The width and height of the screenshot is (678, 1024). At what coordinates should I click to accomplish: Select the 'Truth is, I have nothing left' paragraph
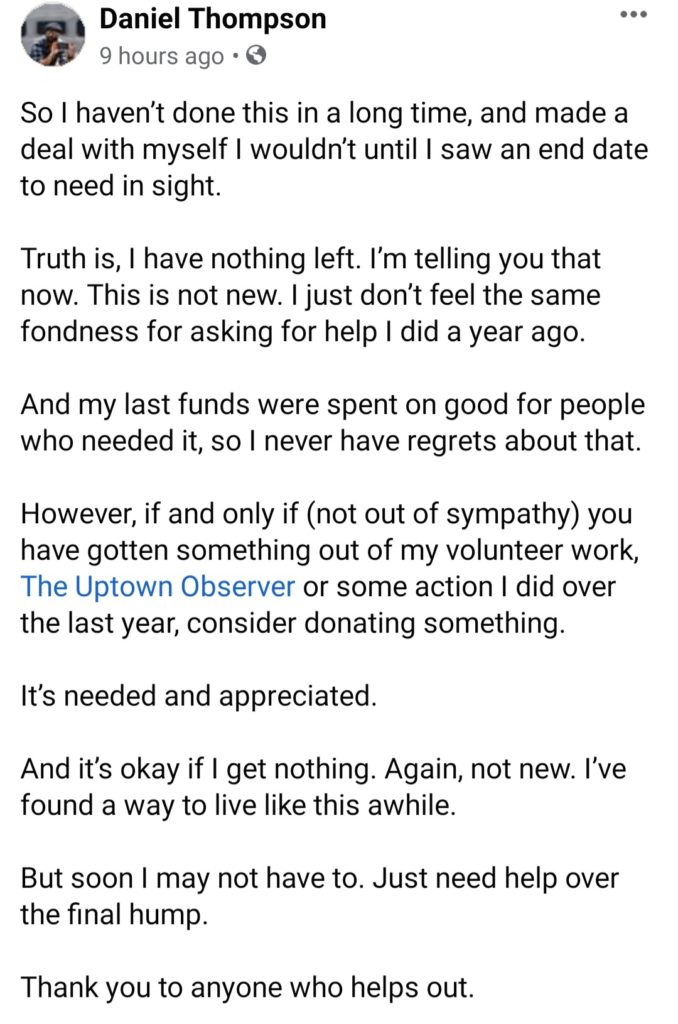[x=310, y=295]
